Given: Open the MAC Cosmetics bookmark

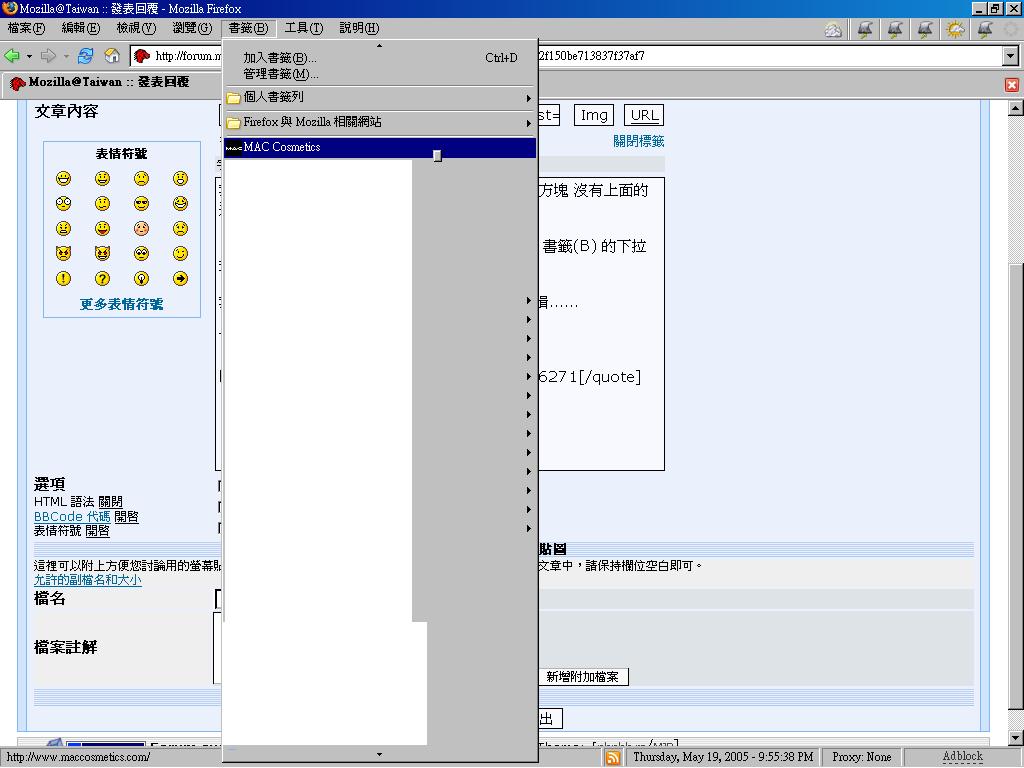Looking at the screenshot, I should 379,148.
